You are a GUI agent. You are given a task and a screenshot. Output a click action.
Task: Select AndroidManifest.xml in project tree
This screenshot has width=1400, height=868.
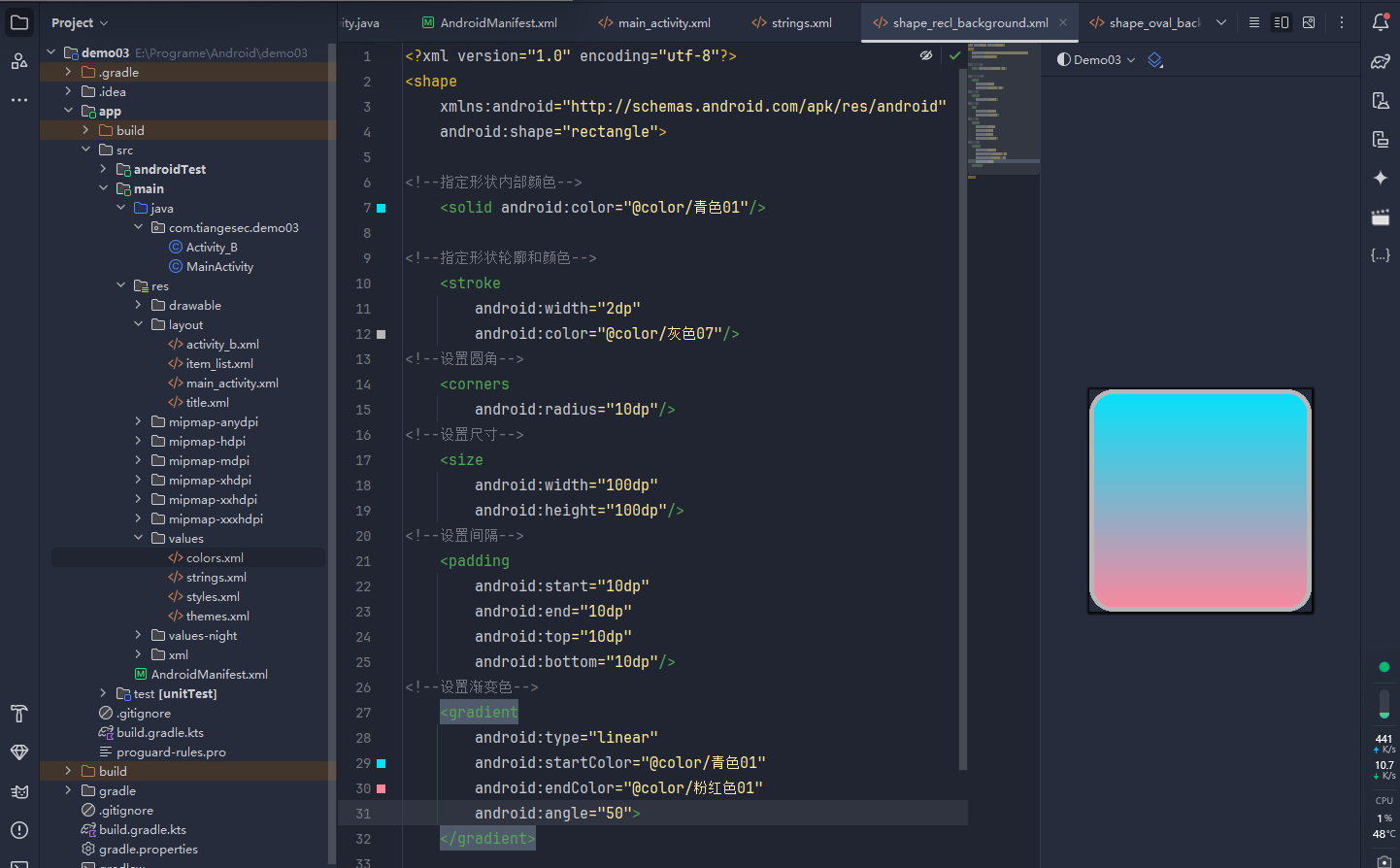[201, 674]
